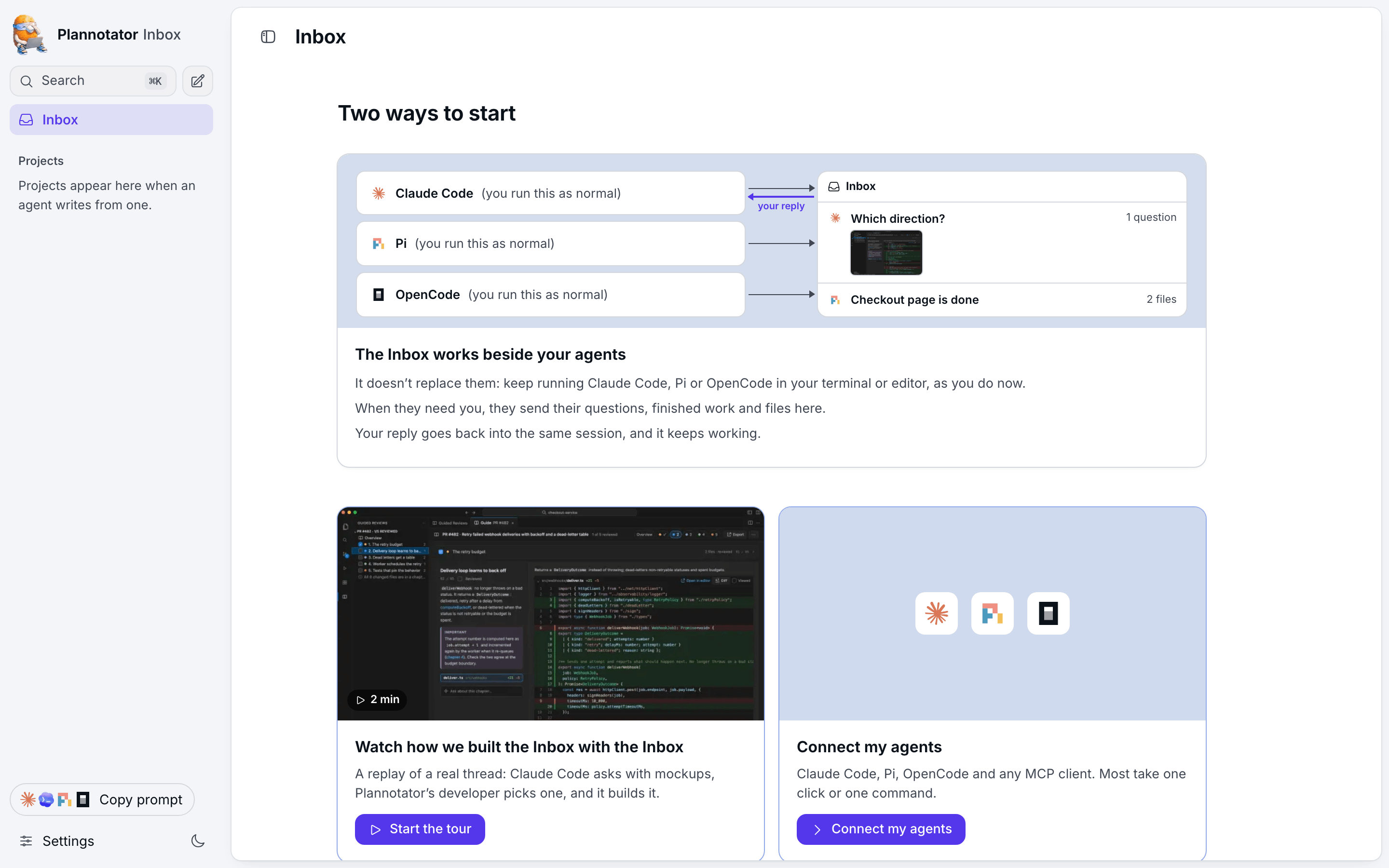The width and height of the screenshot is (1389, 868).
Task: Click the Settings sliders icon
Action: point(26,841)
